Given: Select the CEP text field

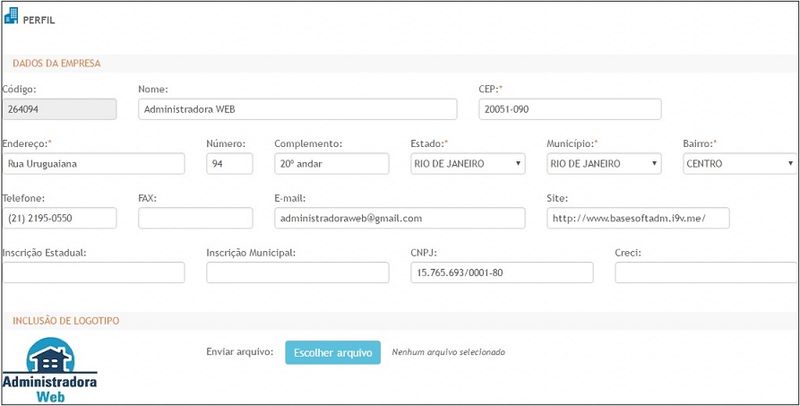Looking at the screenshot, I should (x=569, y=109).
